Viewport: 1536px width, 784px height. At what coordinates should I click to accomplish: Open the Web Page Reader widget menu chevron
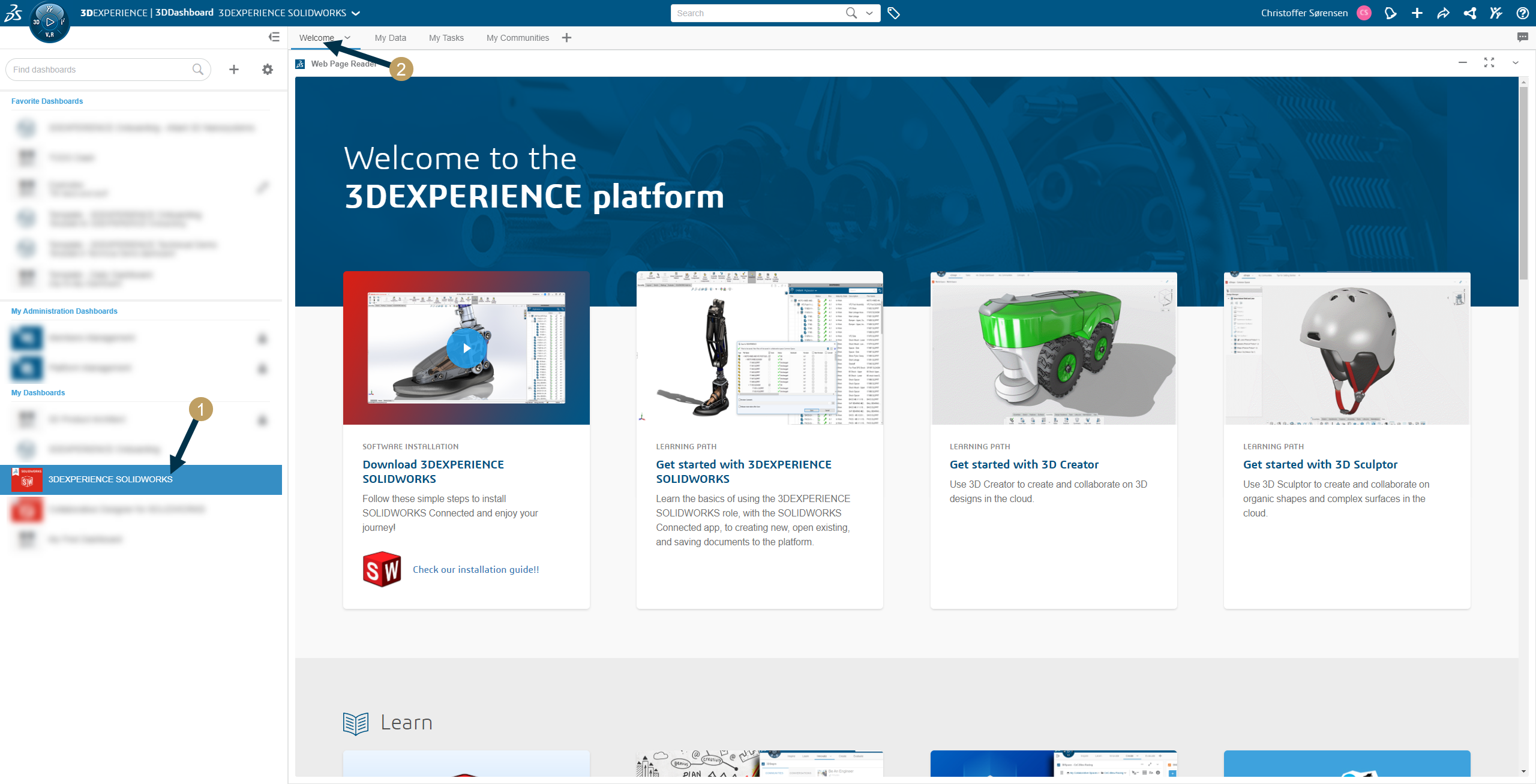1516,62
